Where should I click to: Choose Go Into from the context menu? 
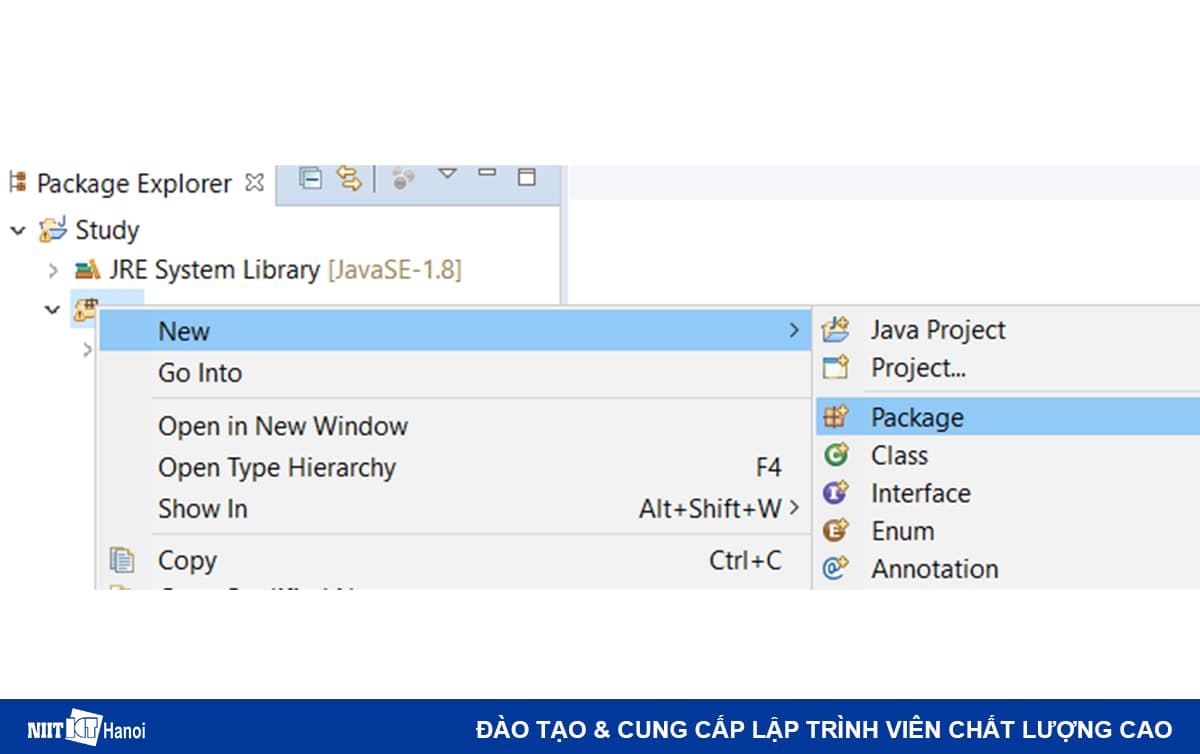point(200,373)
